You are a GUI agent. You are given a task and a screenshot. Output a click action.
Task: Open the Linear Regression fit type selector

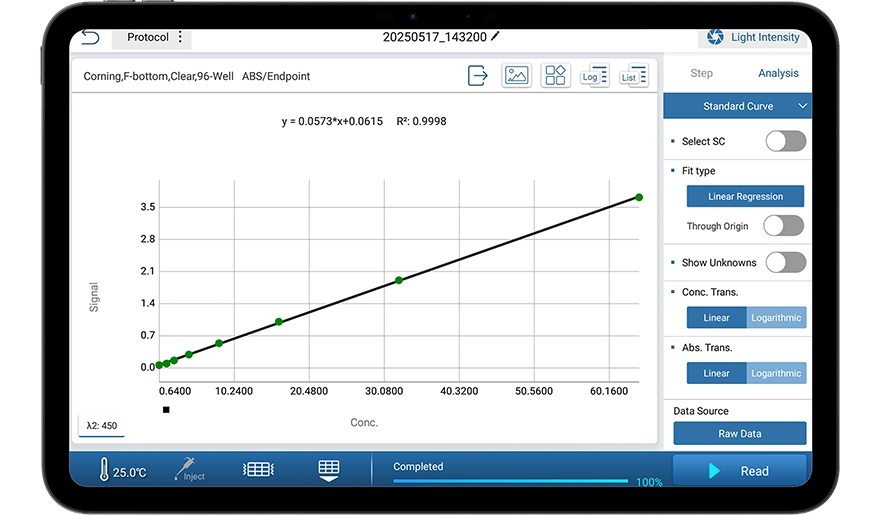coord(745,197)
